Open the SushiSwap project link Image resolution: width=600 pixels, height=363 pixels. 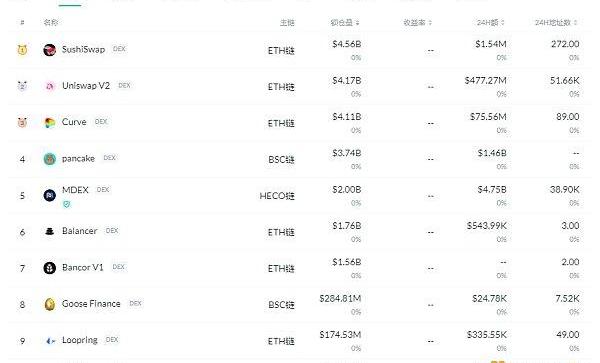(x=83, y=49)
